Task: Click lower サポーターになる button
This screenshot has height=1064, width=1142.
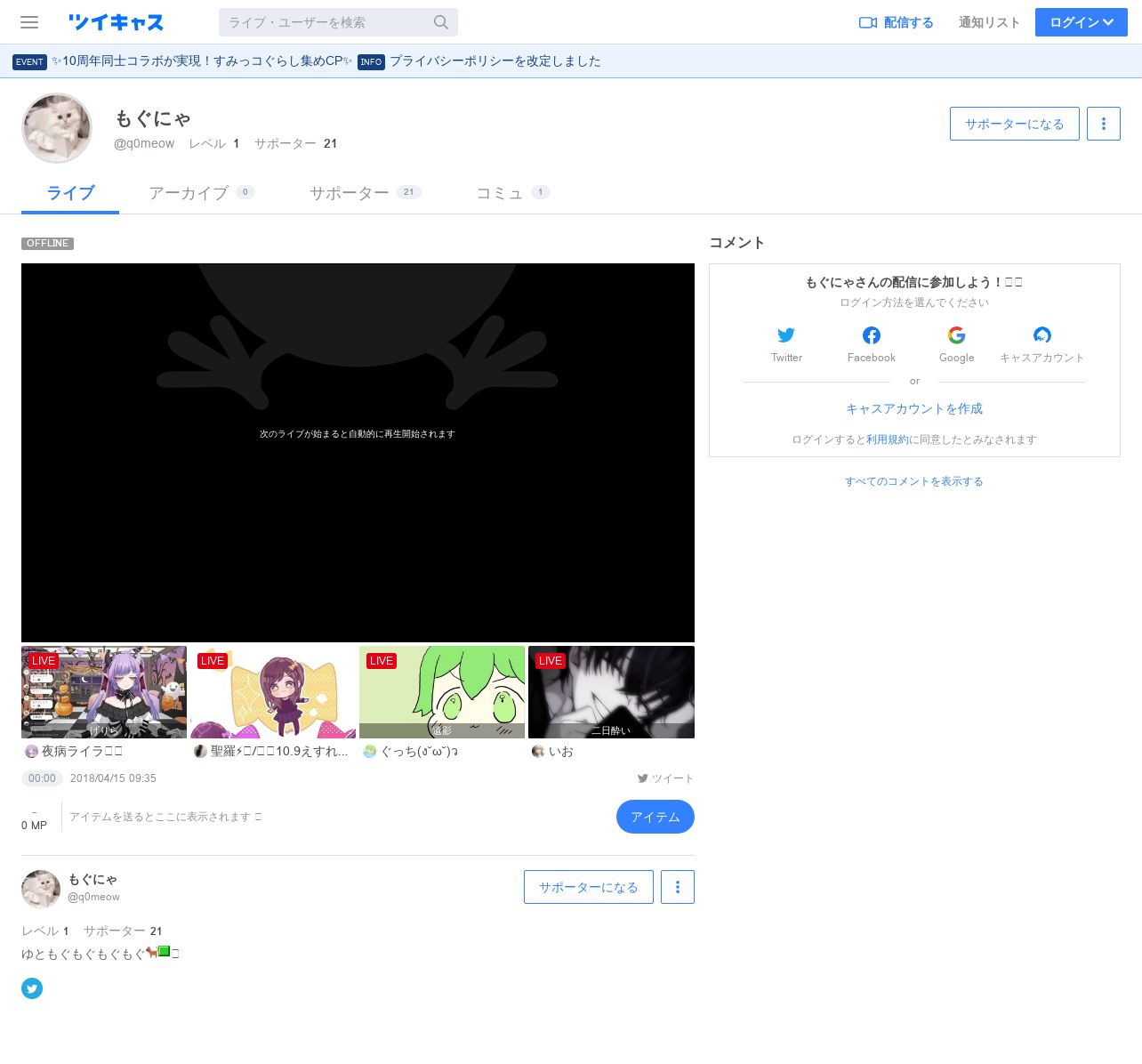Action: 589,887
